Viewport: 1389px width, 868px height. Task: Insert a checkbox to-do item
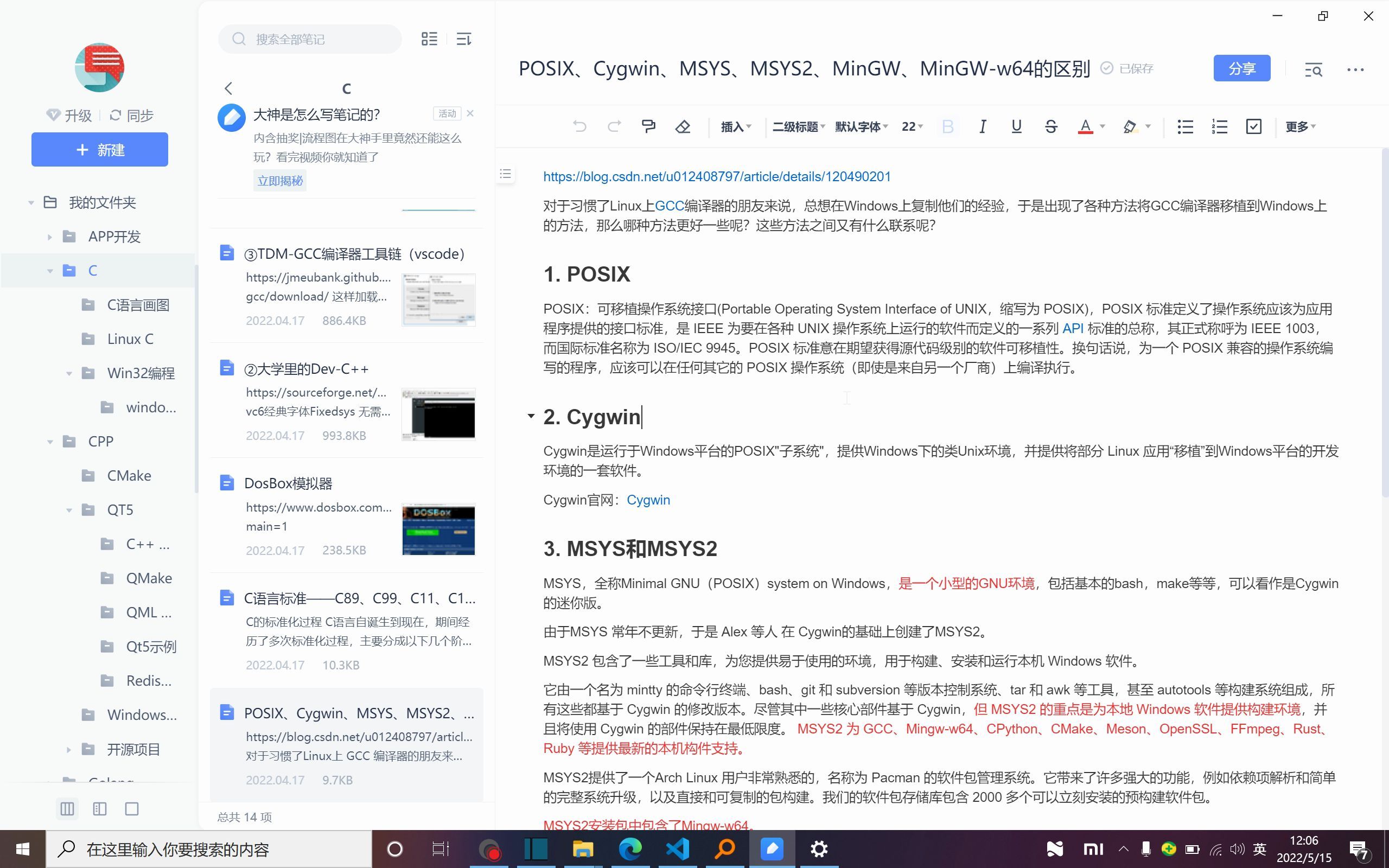tap(1253, 126)
